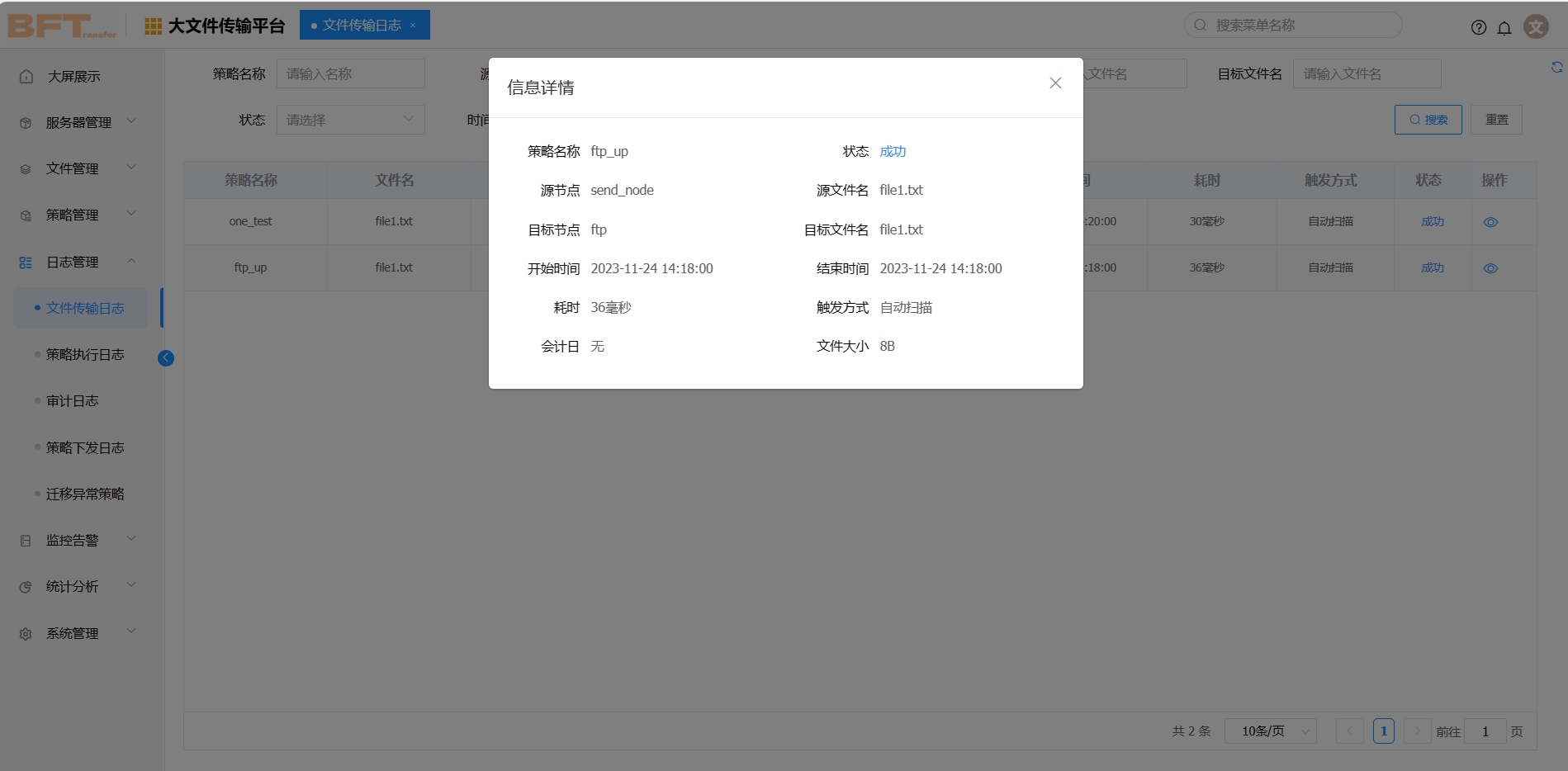1568x771 pixels.
Task: View details eye icon for ftp_up row
Action: (1490, 268)
